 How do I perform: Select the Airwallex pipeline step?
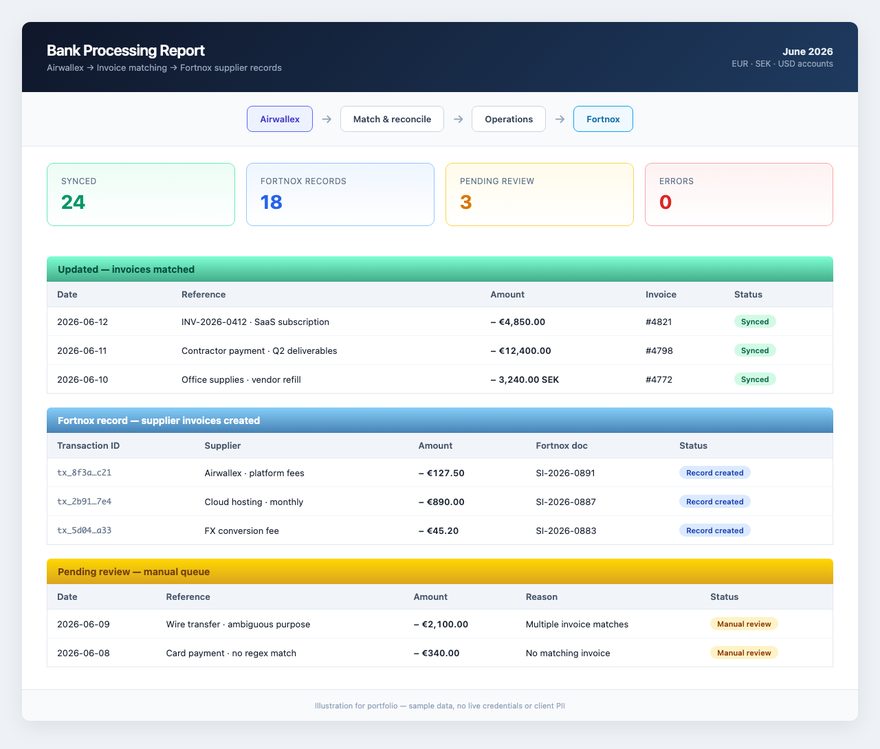[x=279, y=119]
